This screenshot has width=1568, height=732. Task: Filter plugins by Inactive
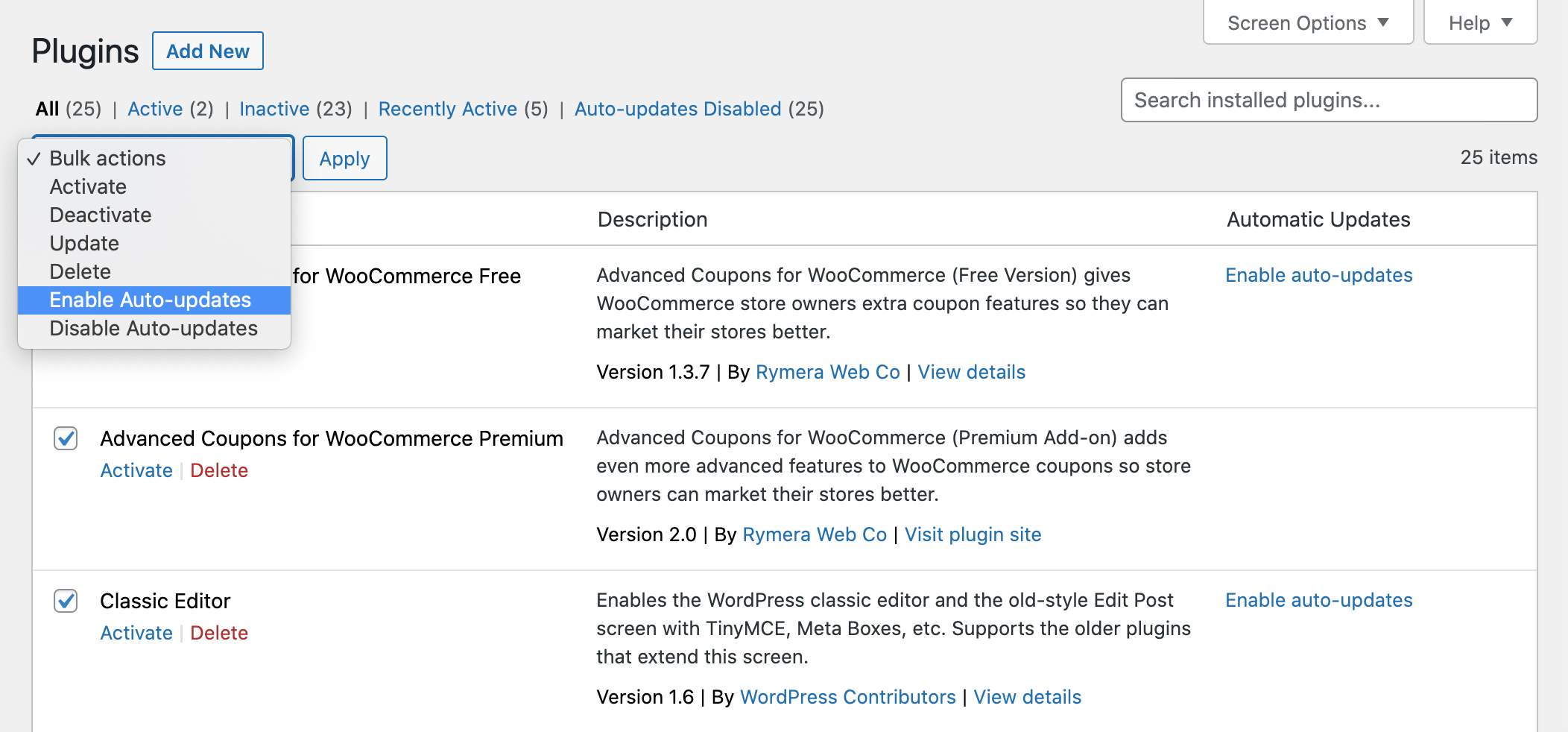[x=274, y=109]
